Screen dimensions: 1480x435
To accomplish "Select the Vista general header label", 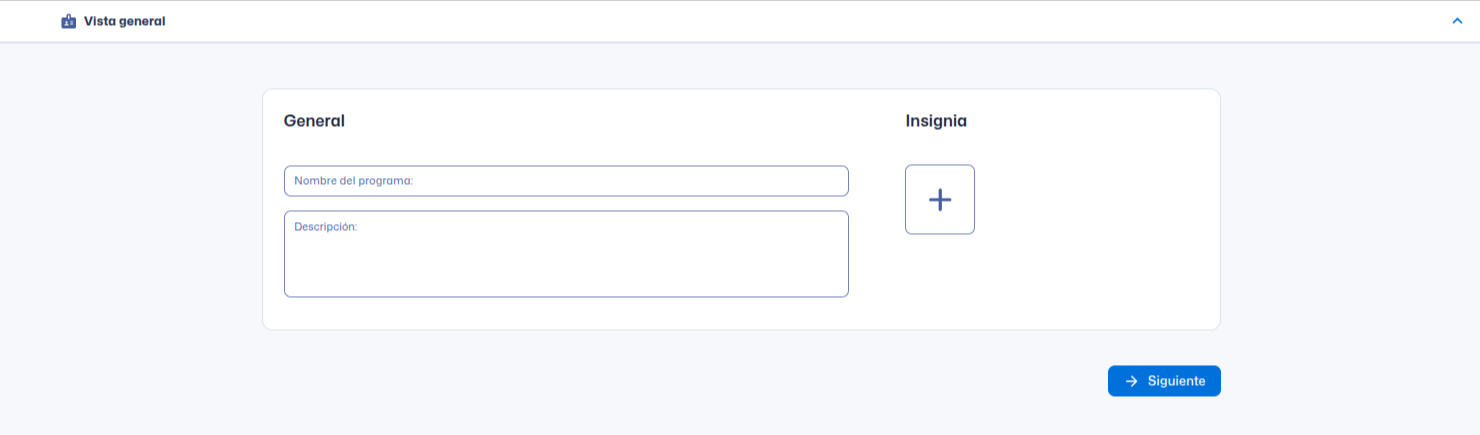I will tap(125, 21).
